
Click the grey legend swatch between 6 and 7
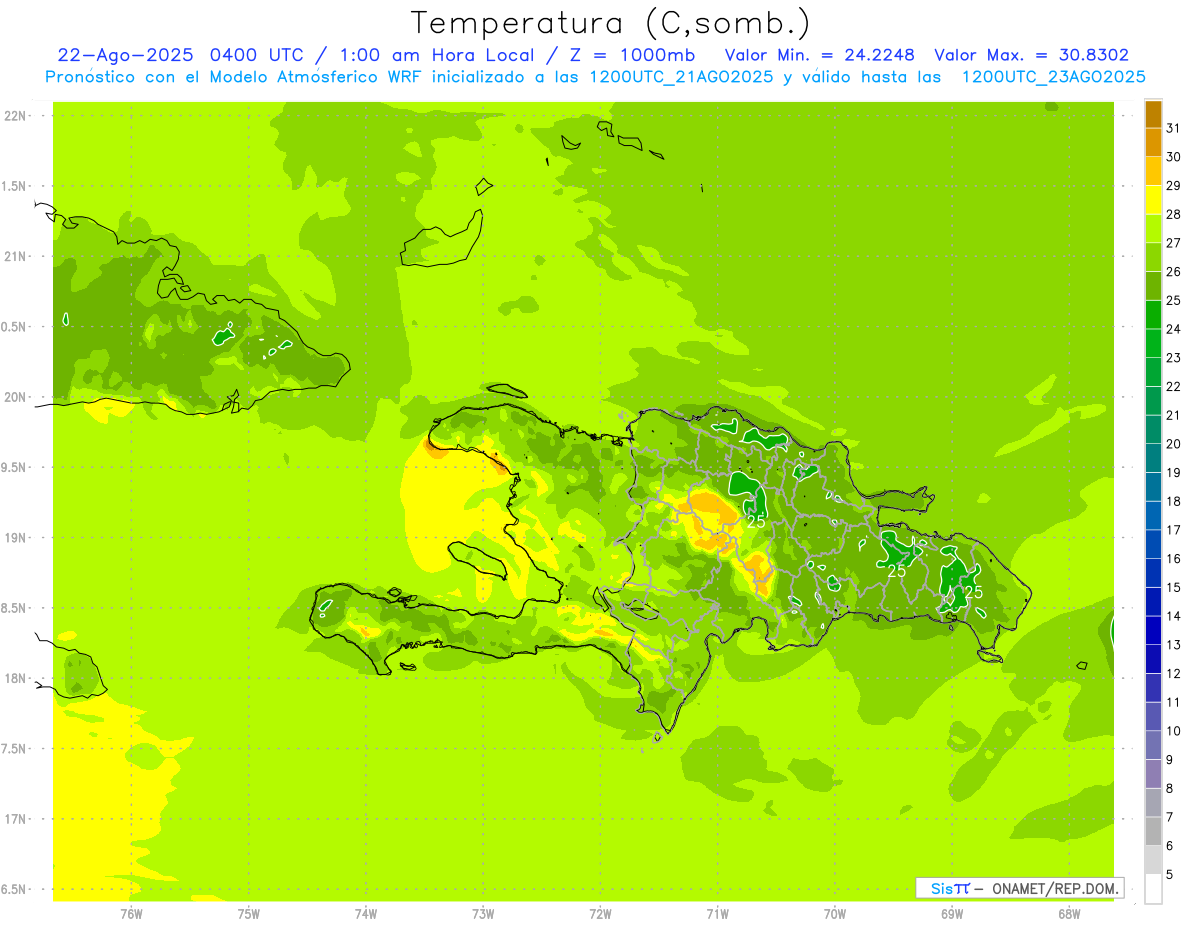coord(1153,831)
